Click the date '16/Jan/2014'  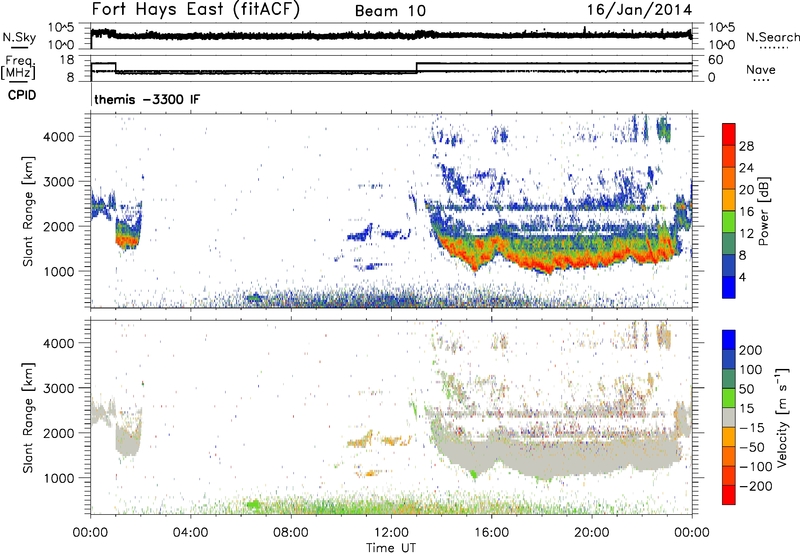[640, 10]
